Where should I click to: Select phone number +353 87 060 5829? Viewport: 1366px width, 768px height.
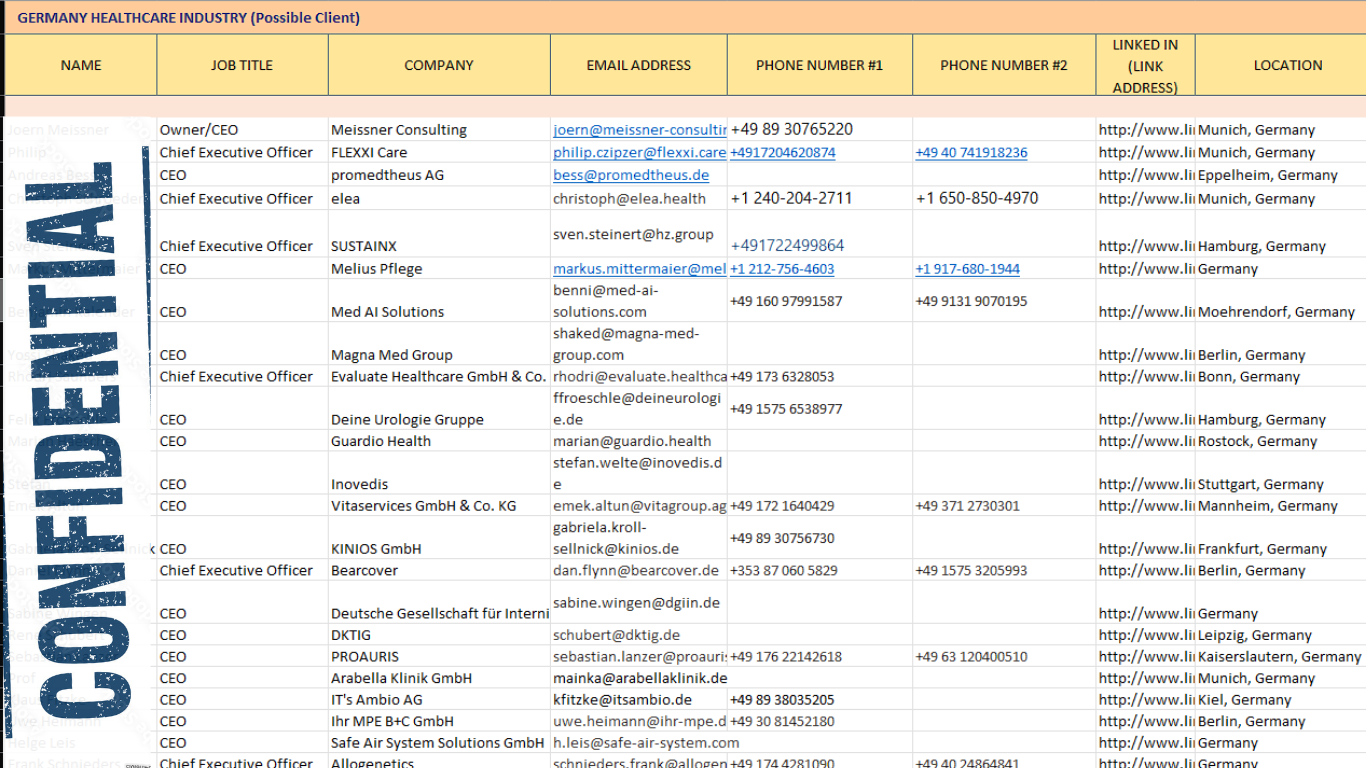[x=784, y=571]
